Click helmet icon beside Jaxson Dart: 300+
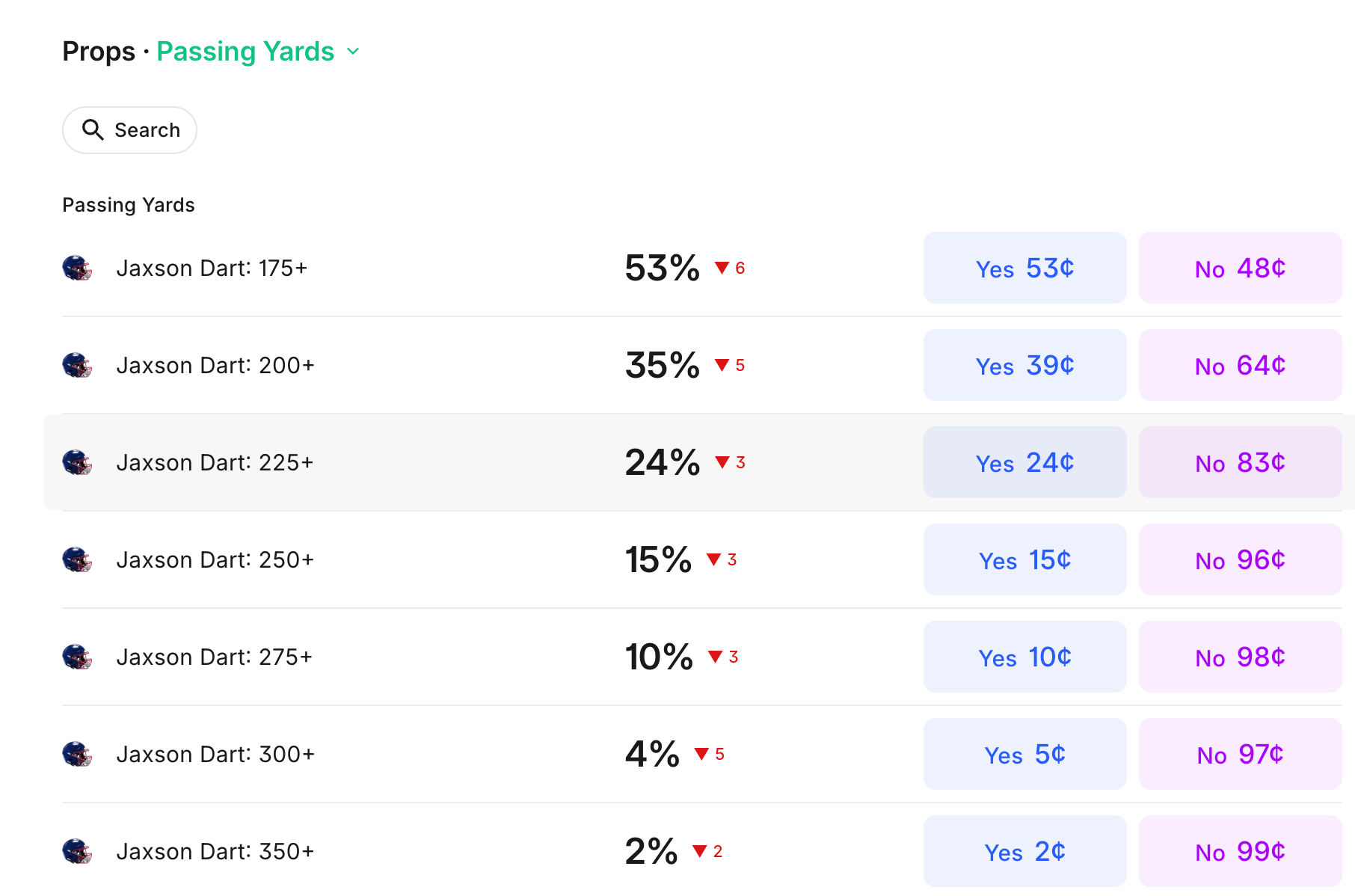 (77, 754)
